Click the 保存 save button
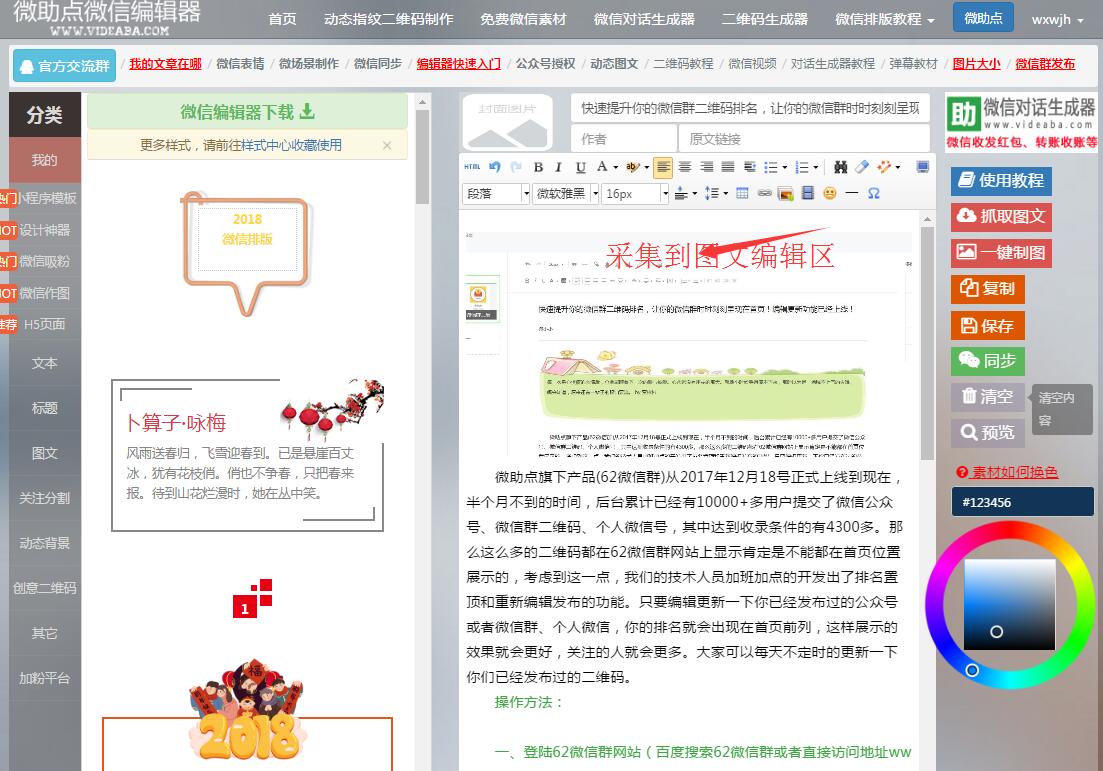Viewport: 1103px width, 771px height. pyautogui.click(x=987, y=326)
